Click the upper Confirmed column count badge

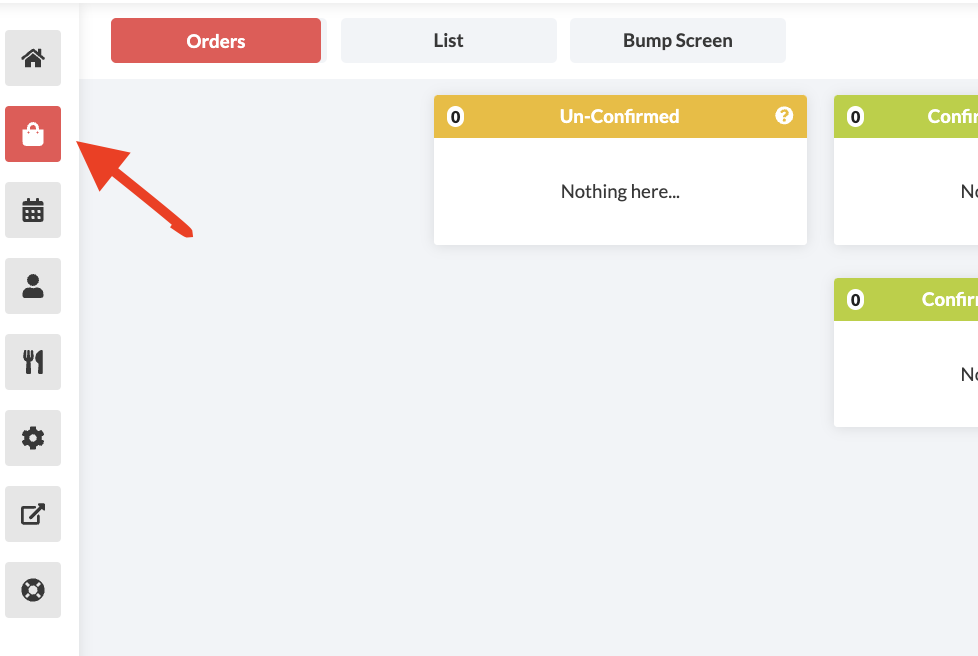pos(855,117)
